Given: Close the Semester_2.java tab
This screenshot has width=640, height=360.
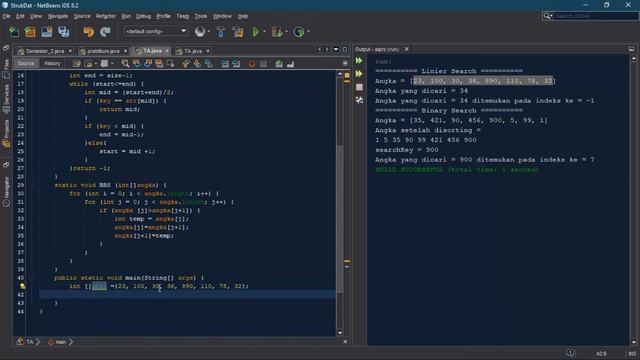Looking at the screenshot, I should [x=70, y=51].
